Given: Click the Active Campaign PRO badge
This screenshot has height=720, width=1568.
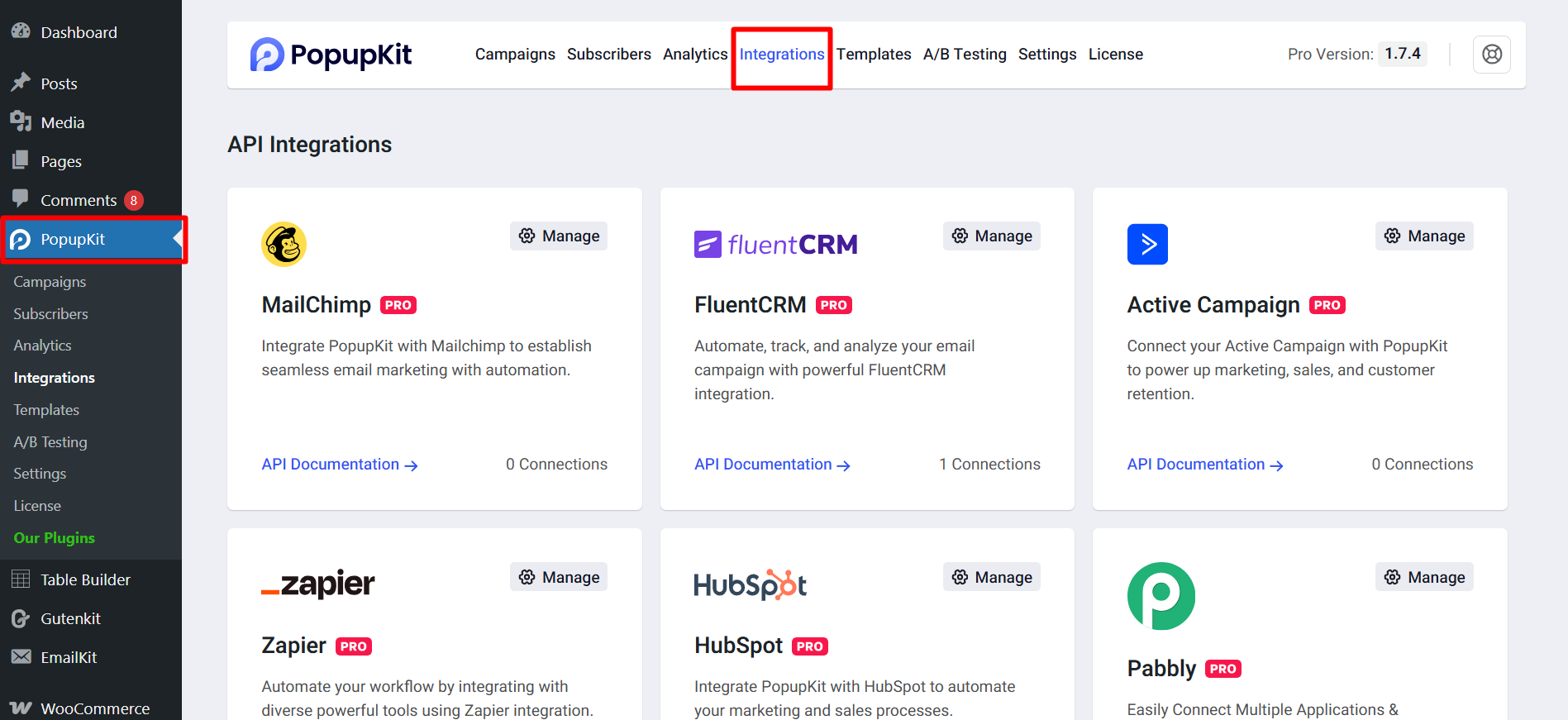Looking at the screenshot, I should coord(1327,305).
